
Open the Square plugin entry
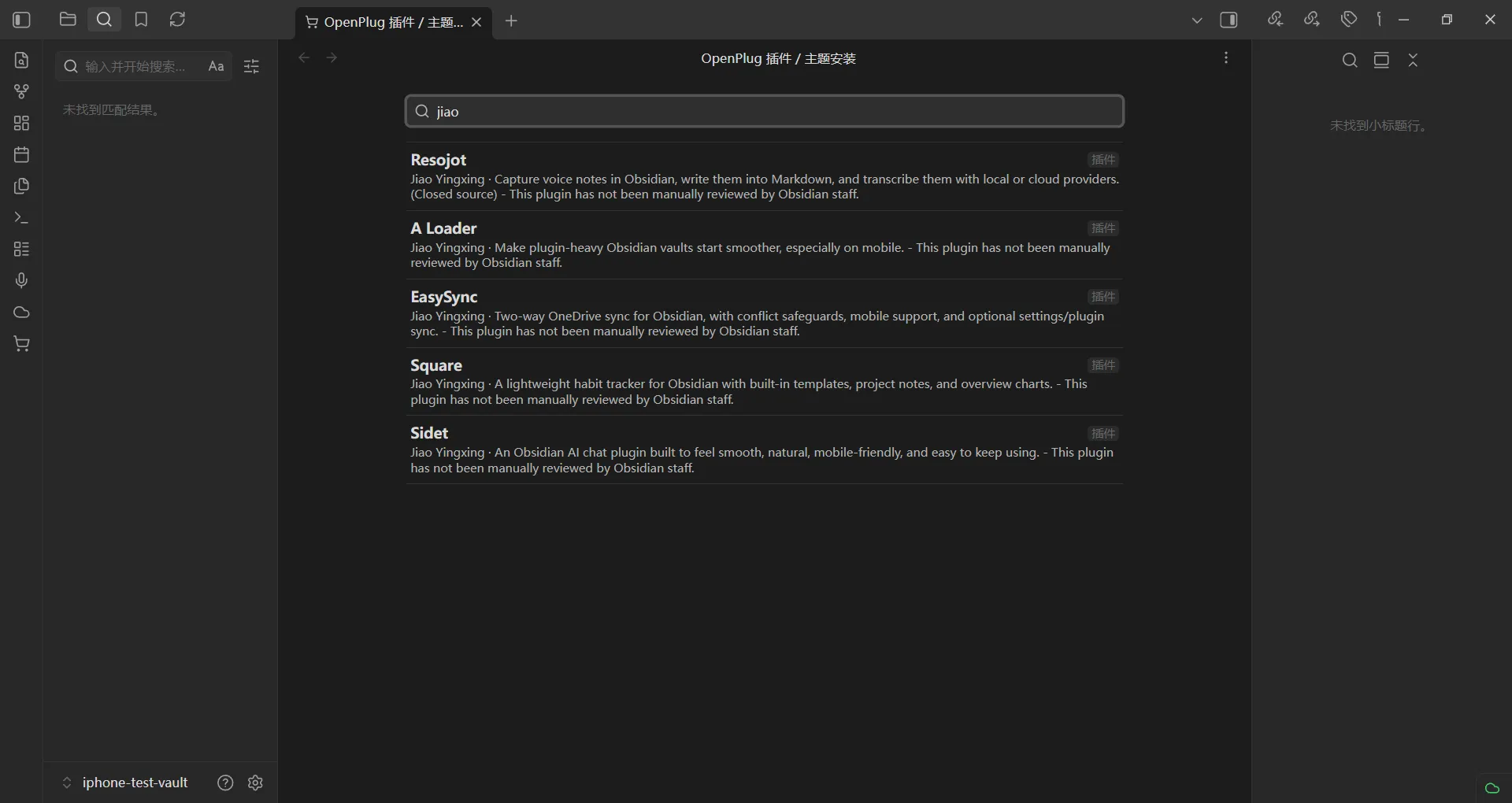(764, 382)
